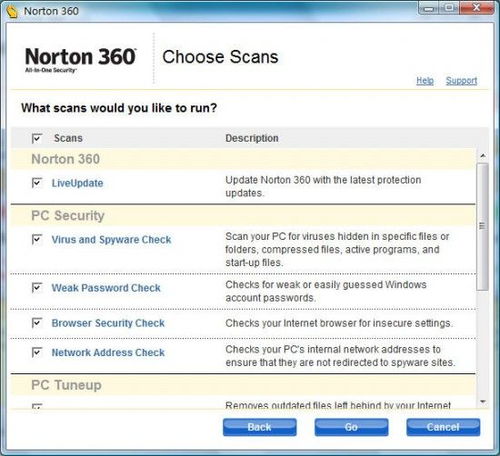Viewport: 500px width, 456px height.
Task: Open the Virus and Spyware Check link
Action: pyautogui.click(x=111, y=240)
